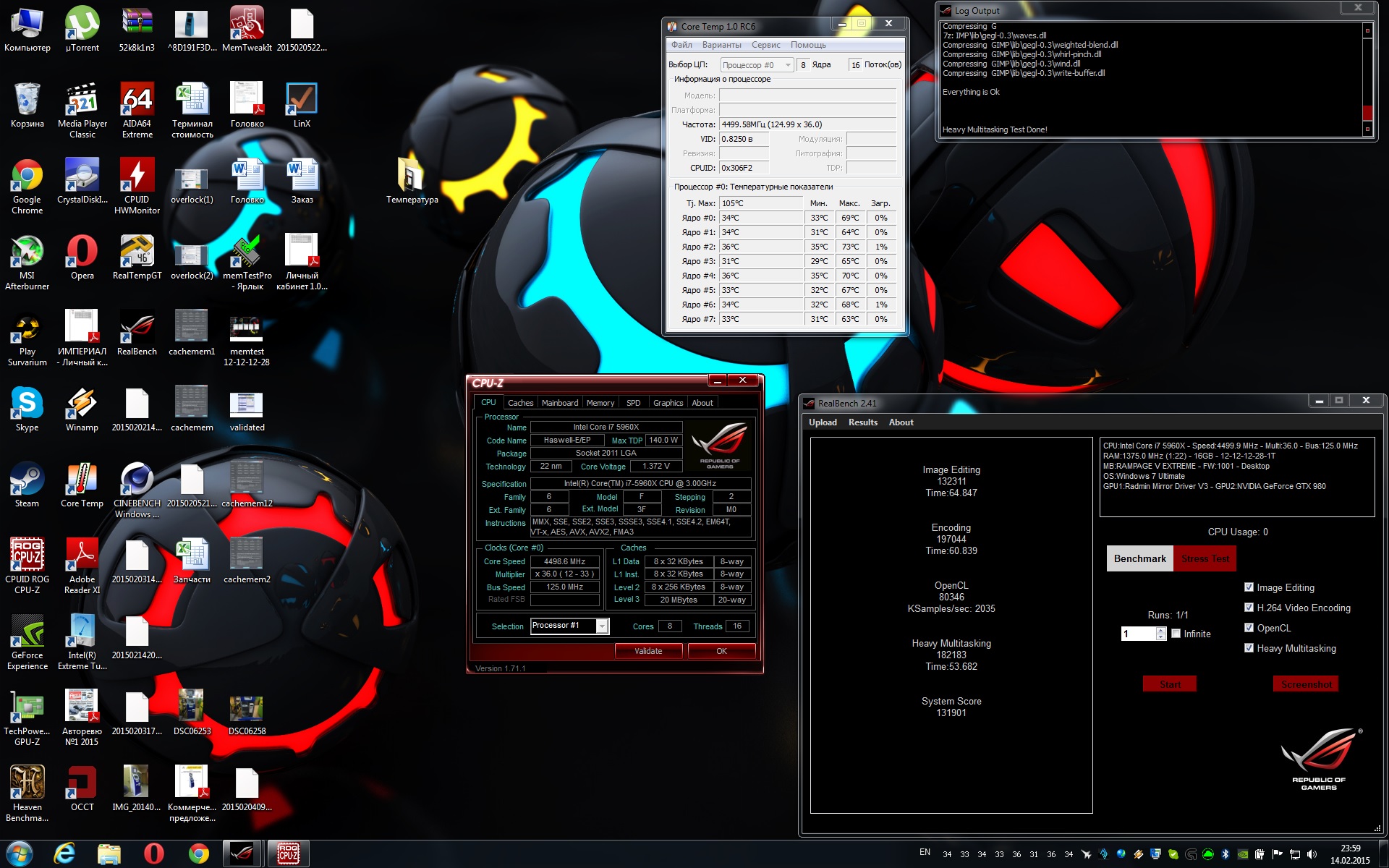Screen dimensions: 1389x868
Task: Open the MSI Afterburner desktop shortcut
Action: (27, 252)
